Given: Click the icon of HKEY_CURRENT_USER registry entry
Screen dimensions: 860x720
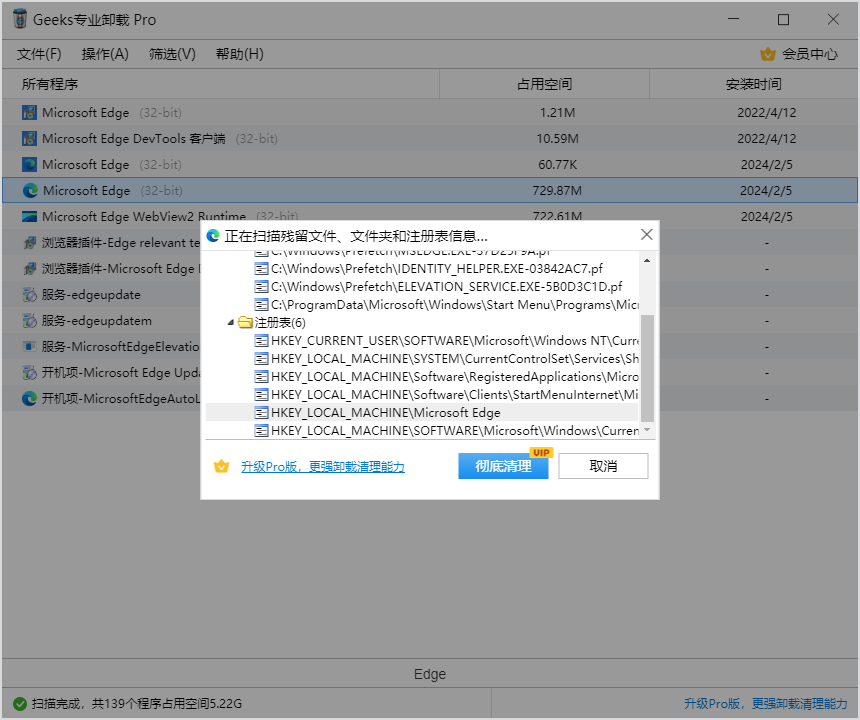Looking at the screenshot, I should tap(261, 341).
